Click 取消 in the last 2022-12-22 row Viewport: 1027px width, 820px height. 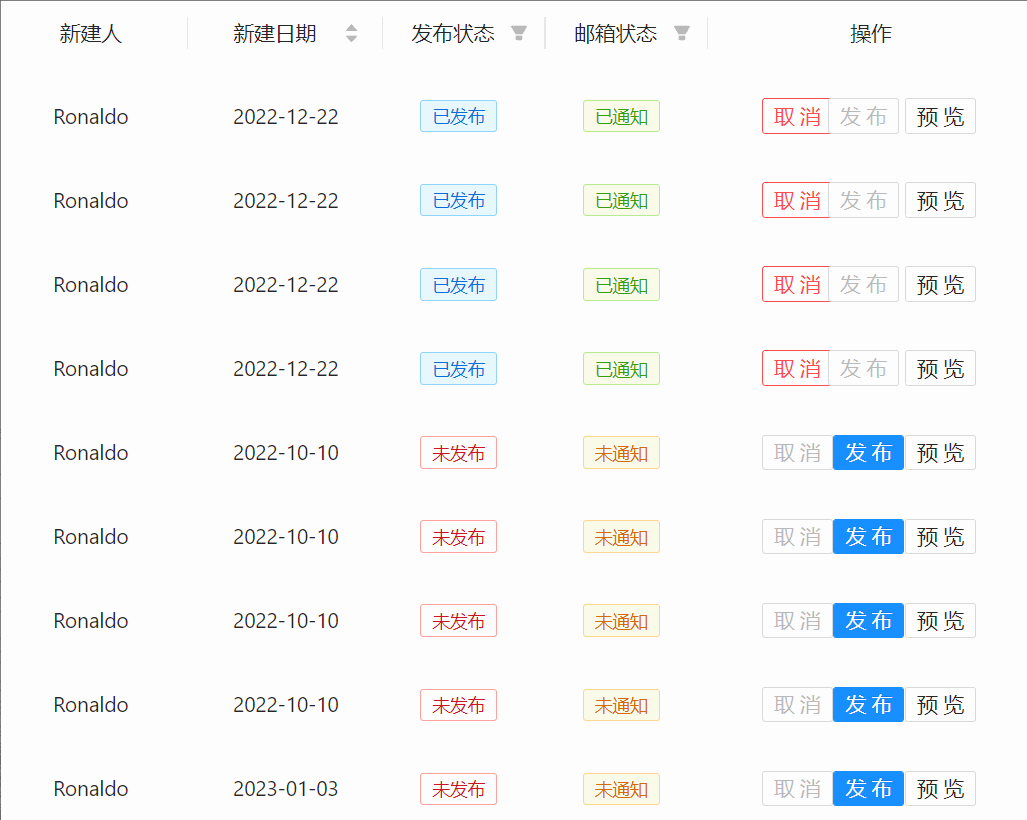pyautogui.click(x=796, y=369)
